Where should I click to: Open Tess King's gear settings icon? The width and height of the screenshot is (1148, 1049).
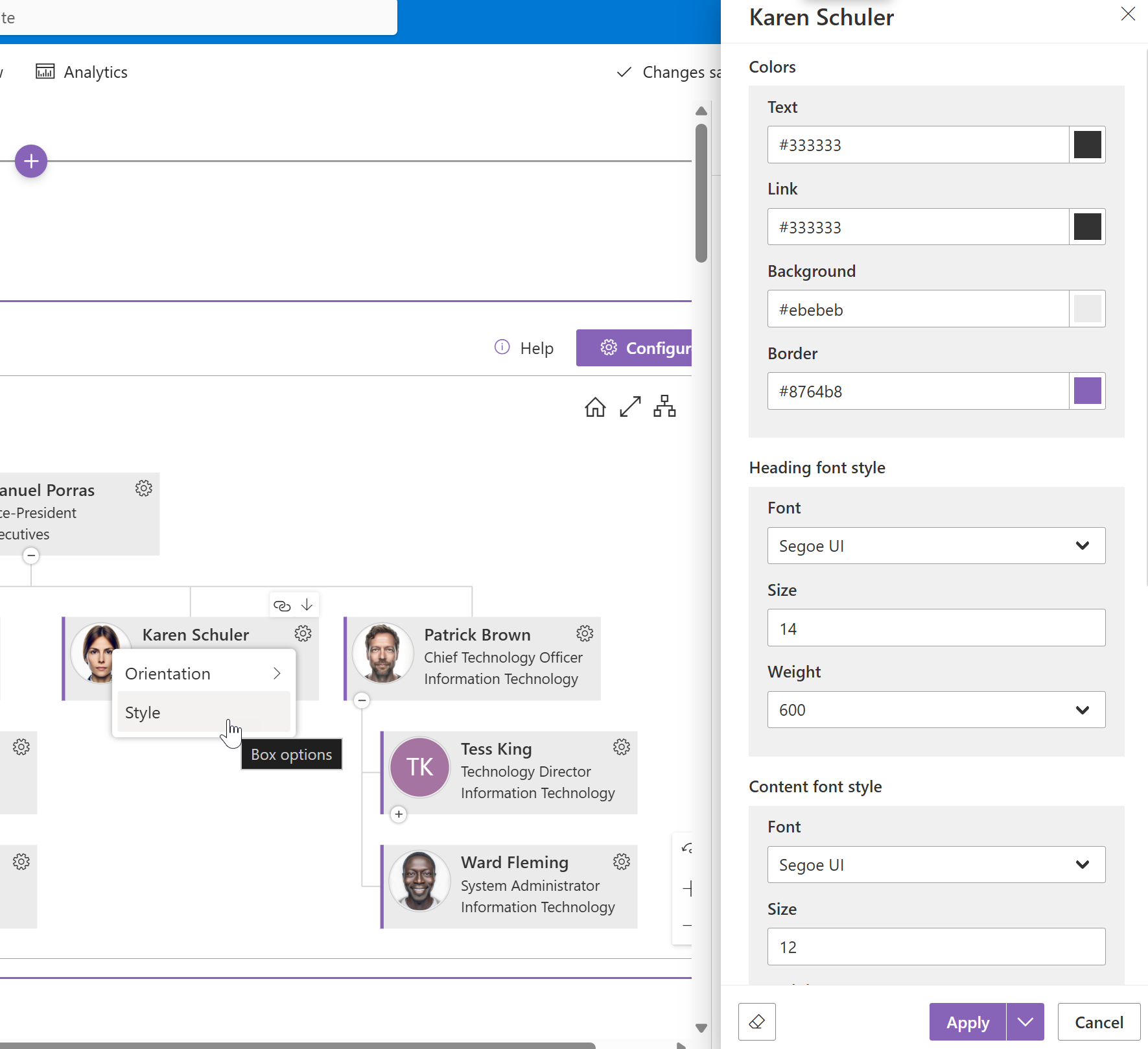click(621, 748)
